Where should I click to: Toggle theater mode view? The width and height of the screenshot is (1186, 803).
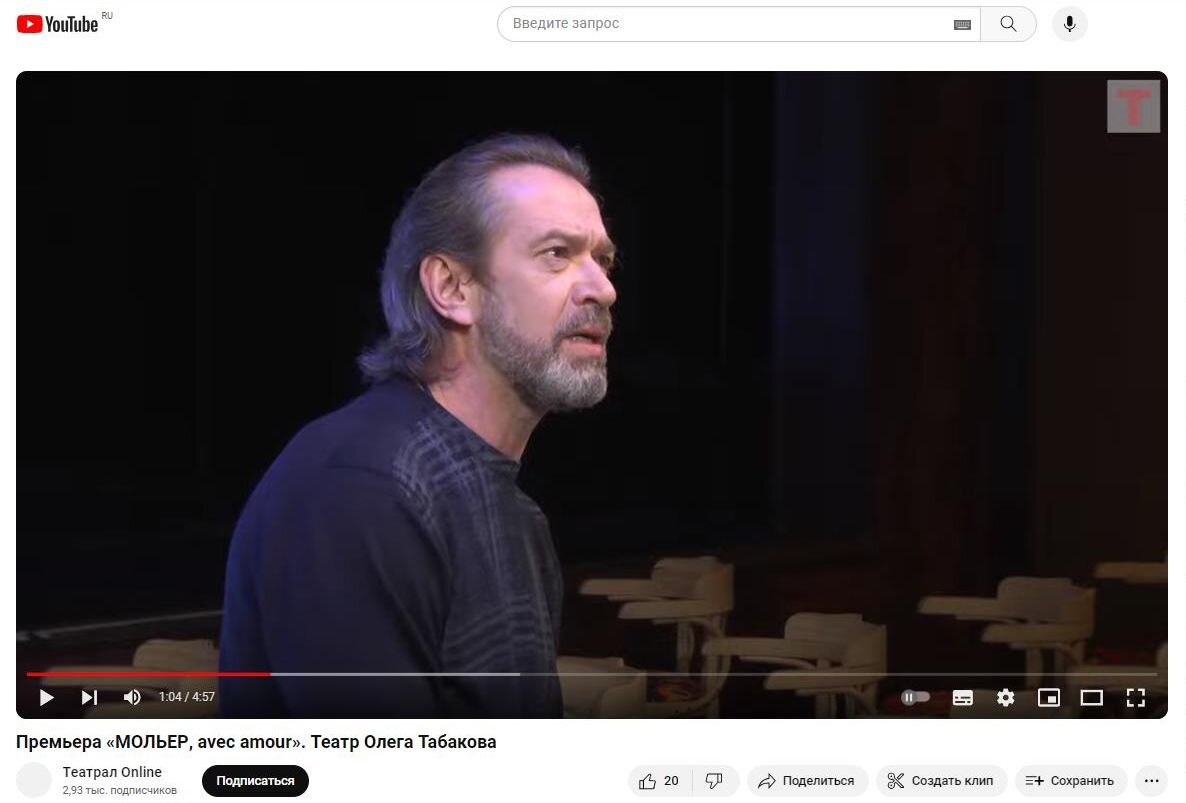pyautogui.click(x=1091, y=697)
